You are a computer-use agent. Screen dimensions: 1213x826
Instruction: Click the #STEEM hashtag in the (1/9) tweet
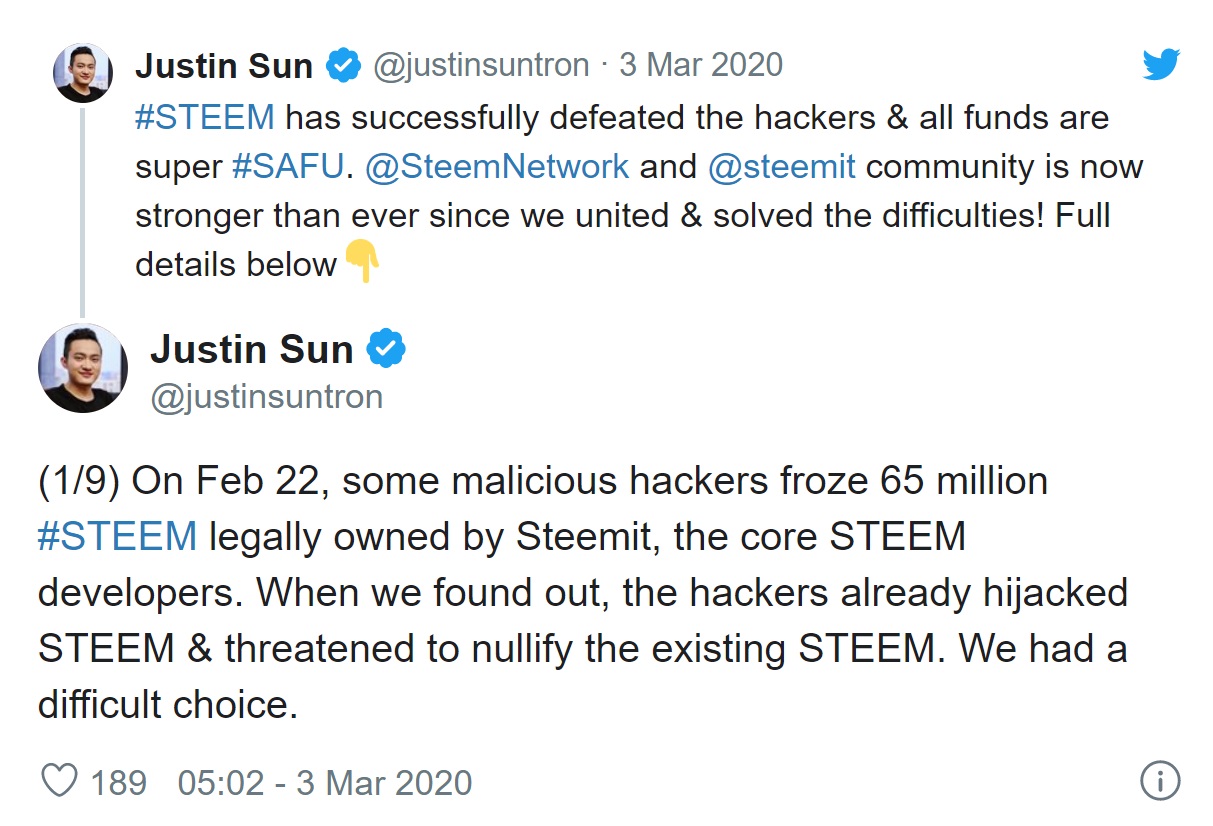point(117,536)
